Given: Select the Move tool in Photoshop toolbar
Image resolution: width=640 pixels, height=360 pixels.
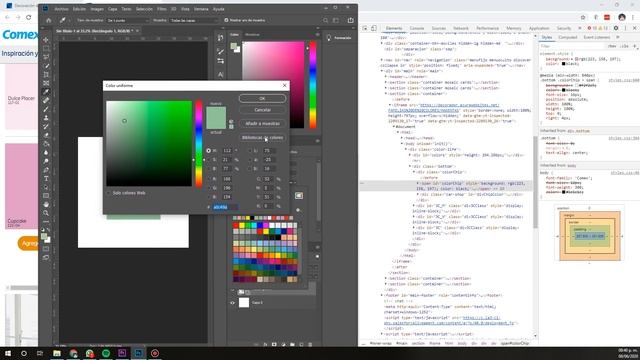Looking at the screenshot, I should click(x=46, y=40).
